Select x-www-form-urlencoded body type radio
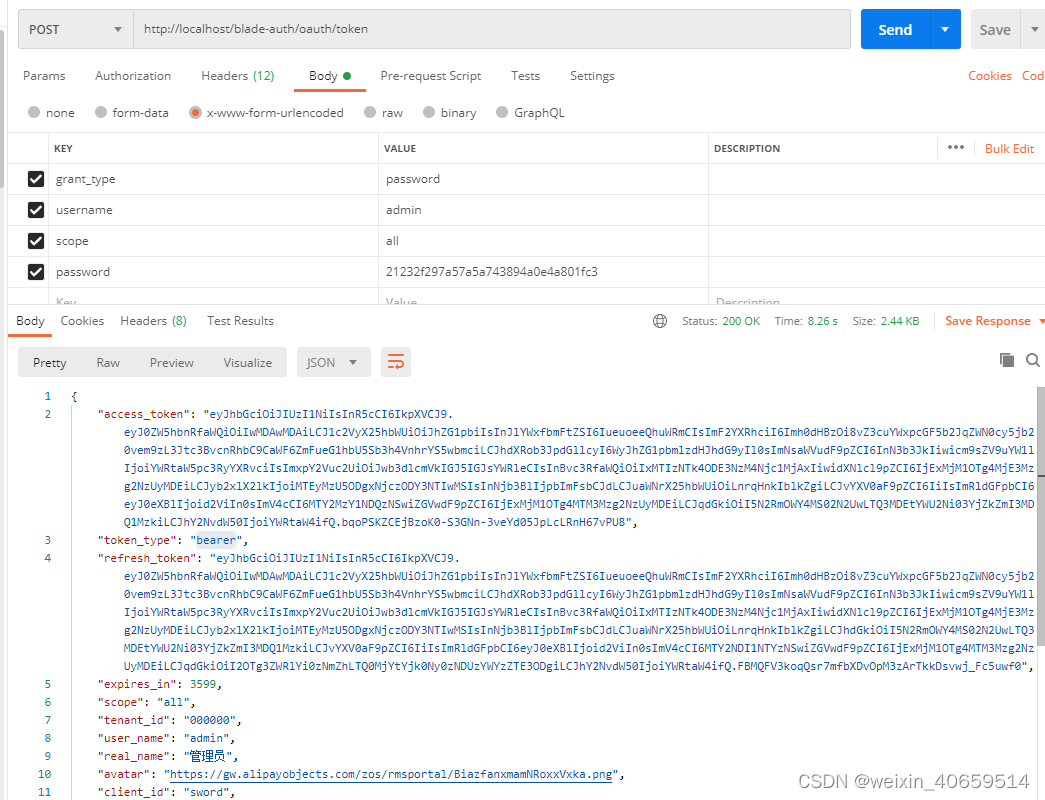This screenshot has width=1045, height=800. point(195,112)
